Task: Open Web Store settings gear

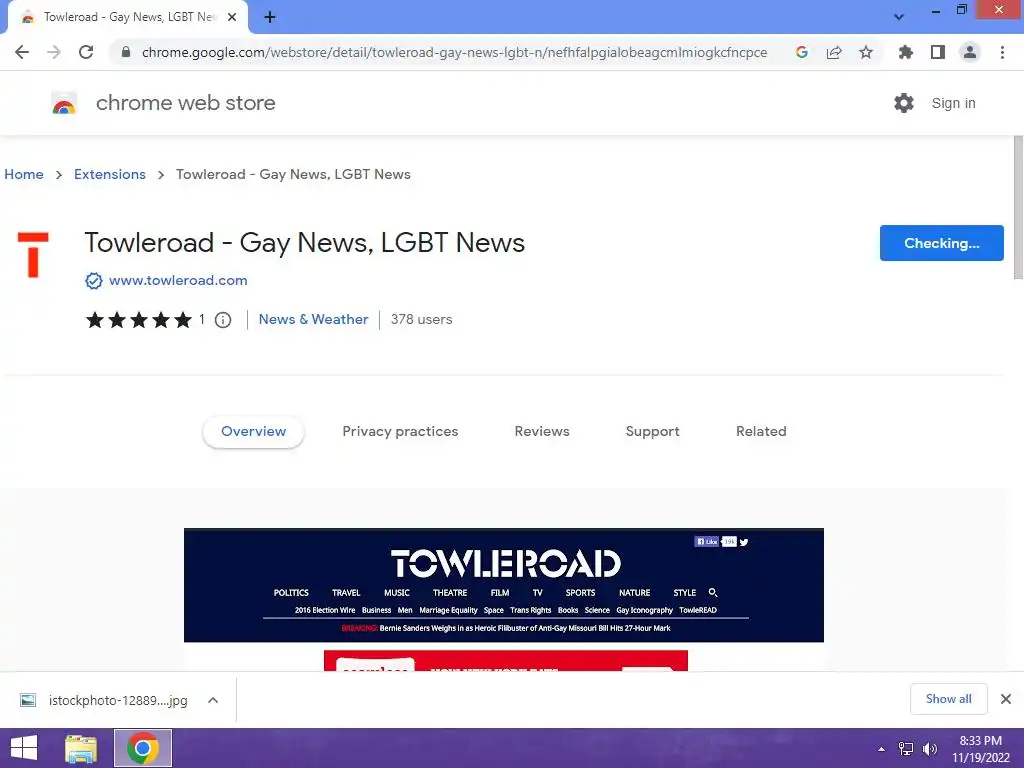Action: [904, 103]
